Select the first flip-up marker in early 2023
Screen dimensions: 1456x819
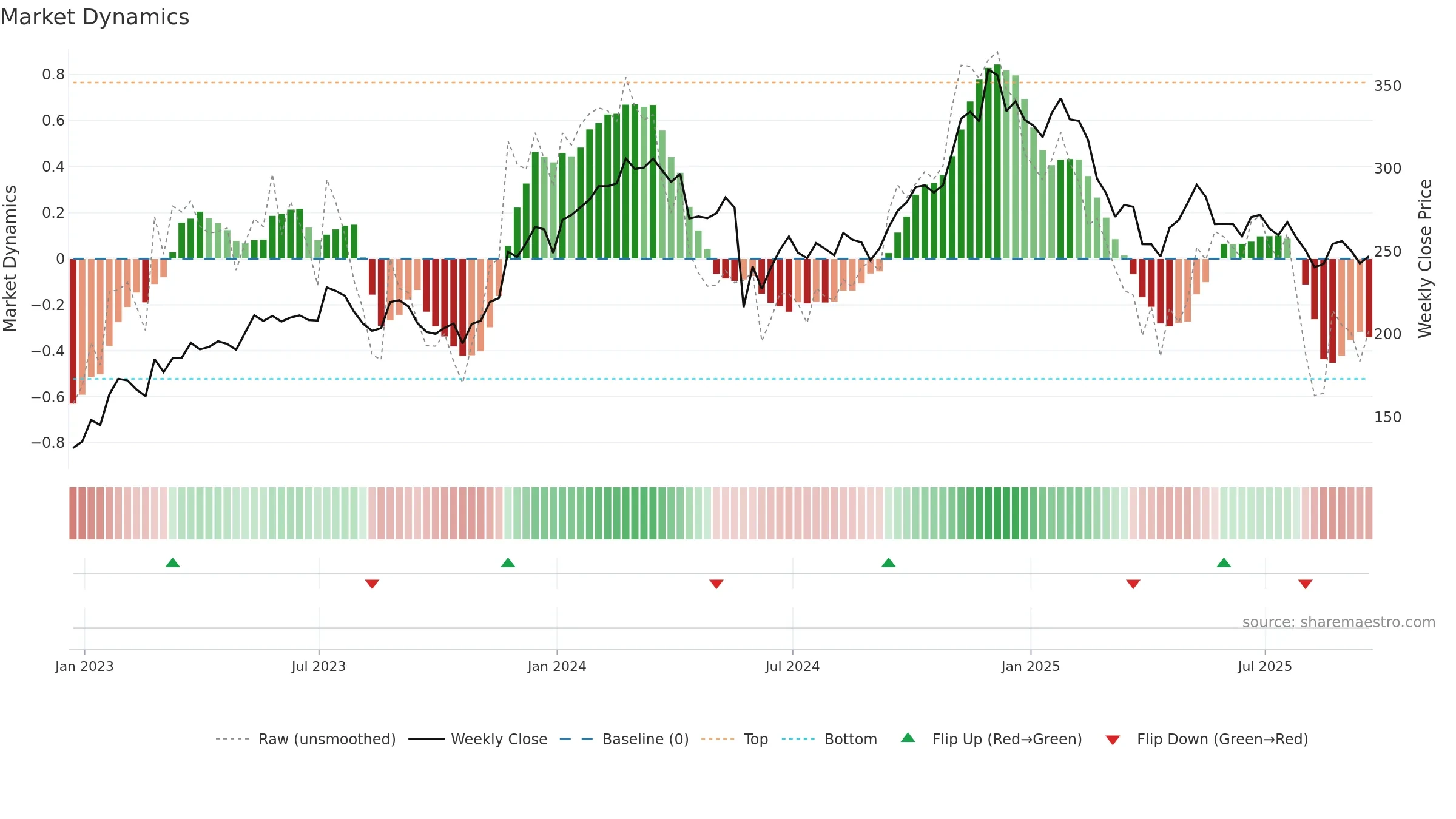pos(173,562)
